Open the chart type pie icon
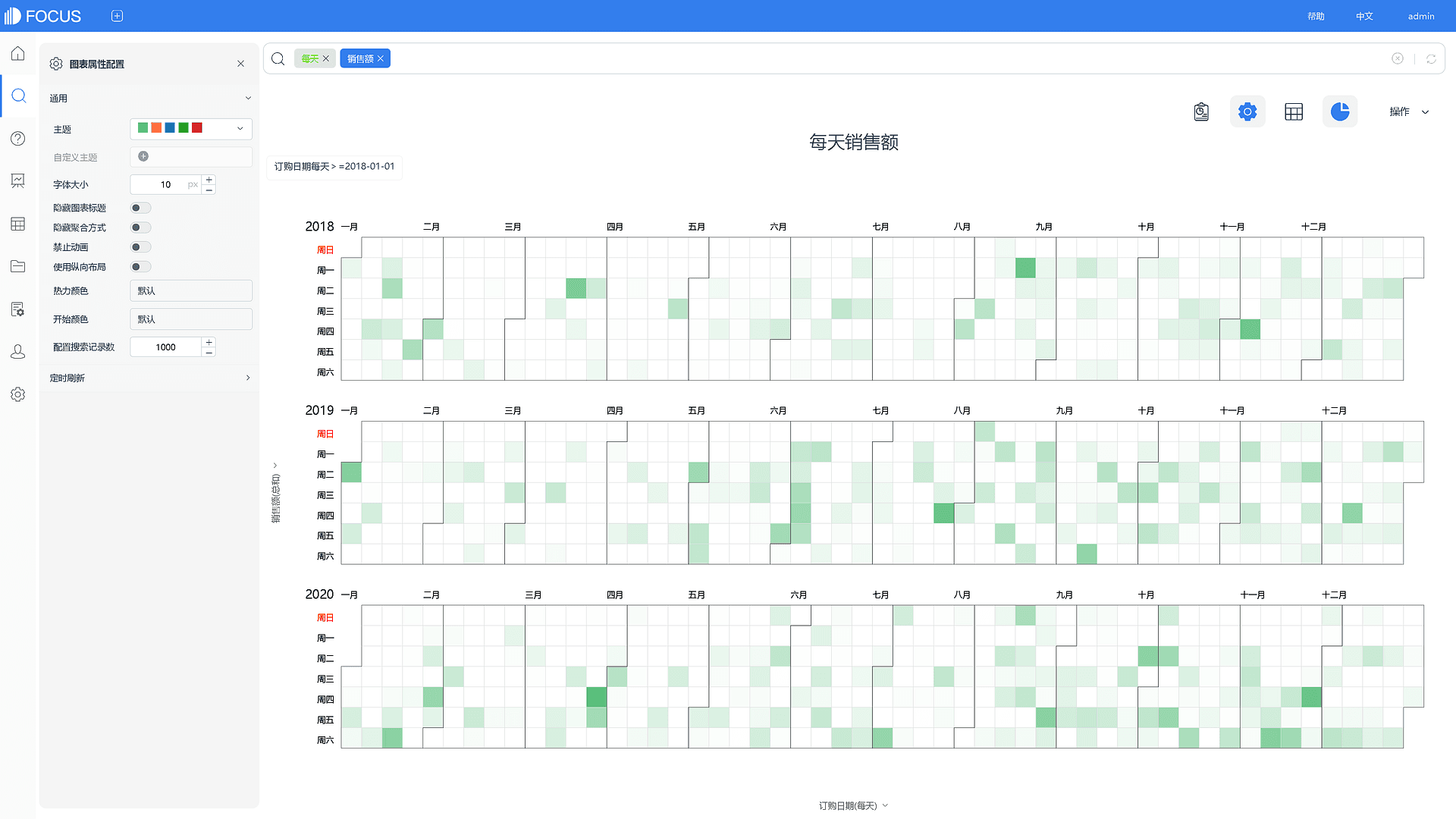 point(1340,112)
